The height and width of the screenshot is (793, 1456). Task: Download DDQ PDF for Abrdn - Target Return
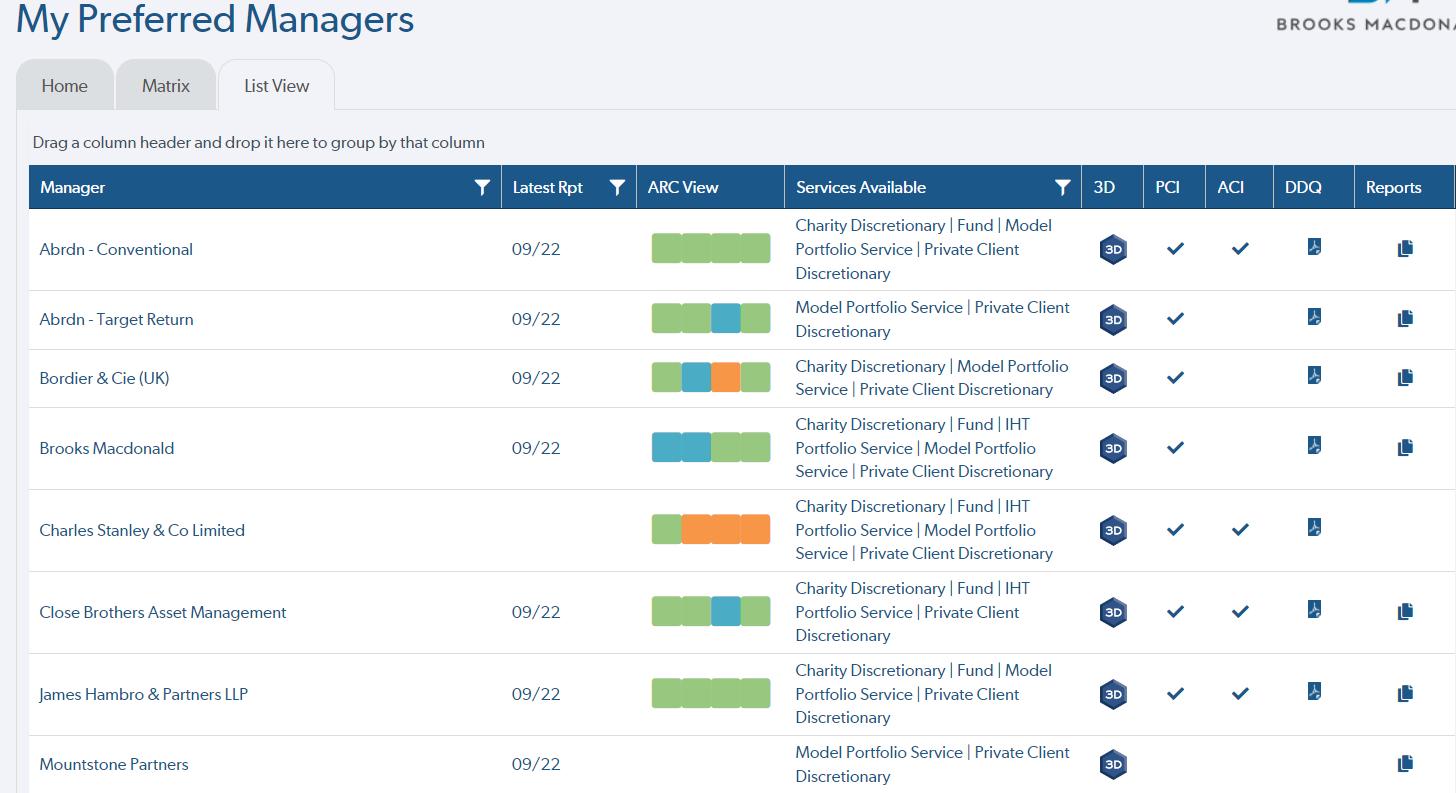(x=1315, y=317)
